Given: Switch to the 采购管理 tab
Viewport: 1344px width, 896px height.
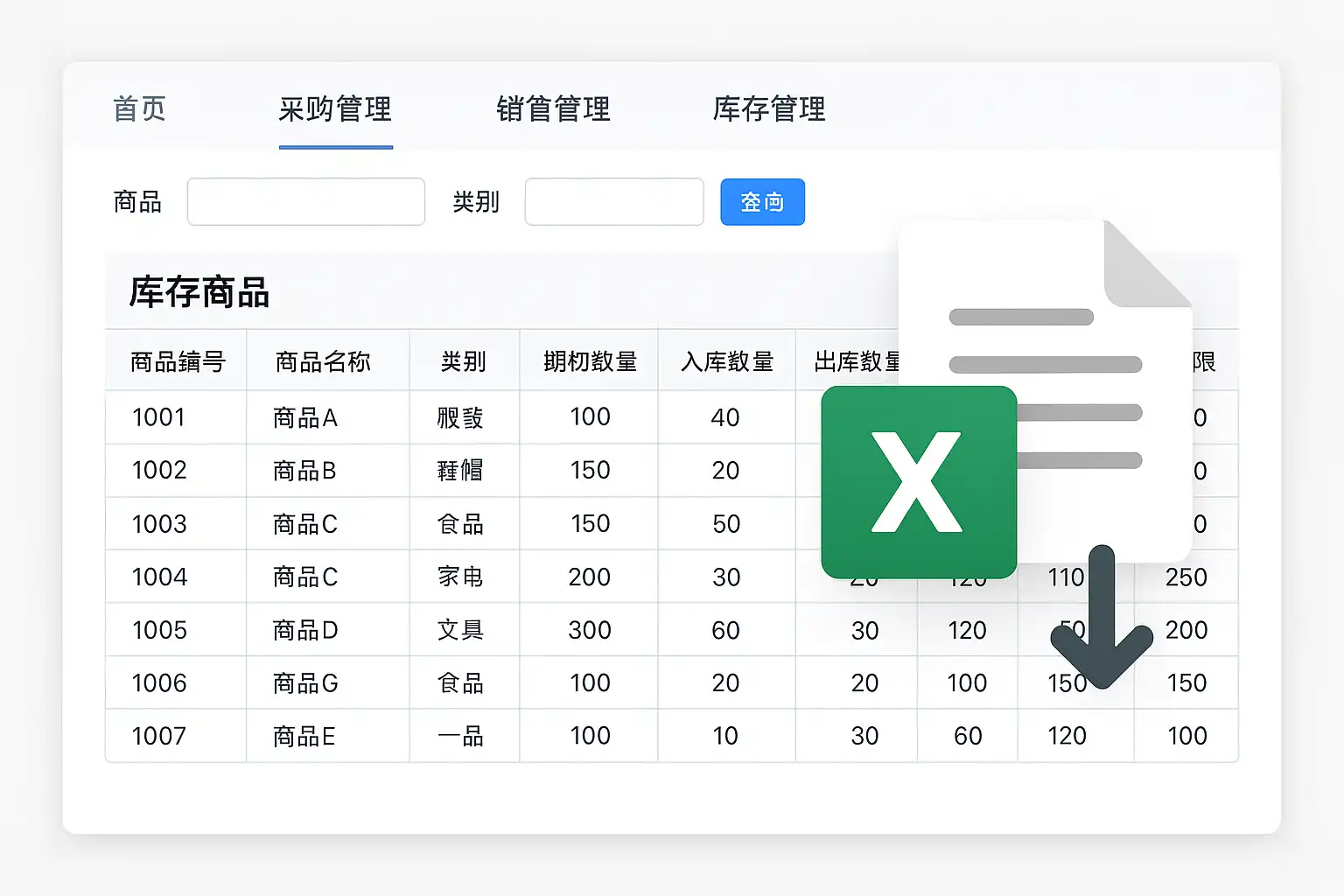Looking at the screenshot, I should point(335,109).
